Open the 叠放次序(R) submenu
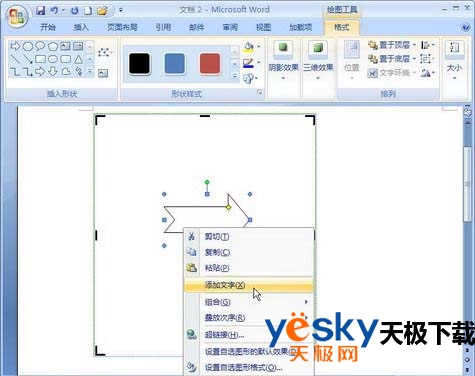The height and width of the screenshot is (376, 475). tap(249, 318)
